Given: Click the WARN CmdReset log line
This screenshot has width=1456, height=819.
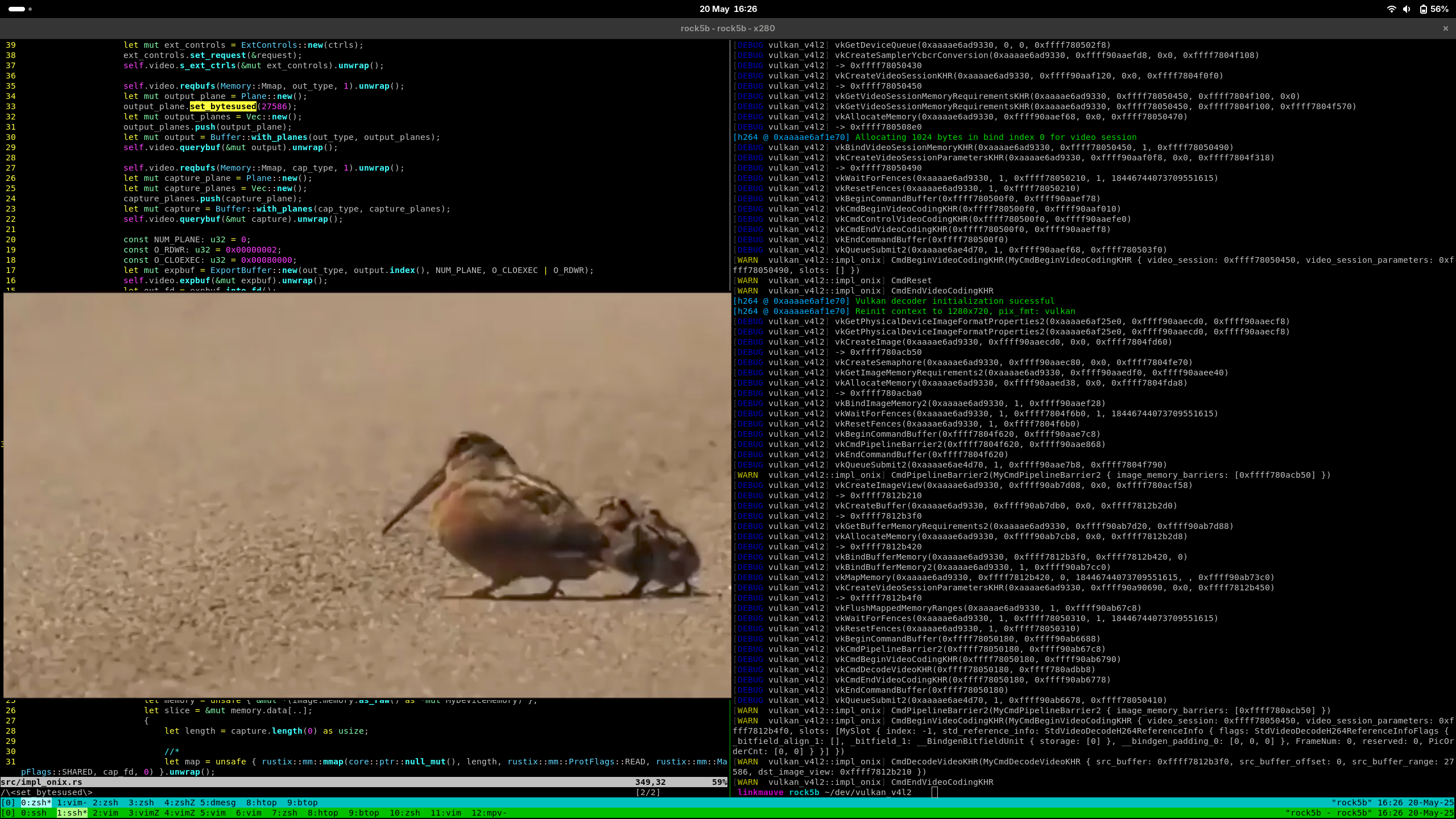Looking at the screenshot, I should click(x=832, y=280).
